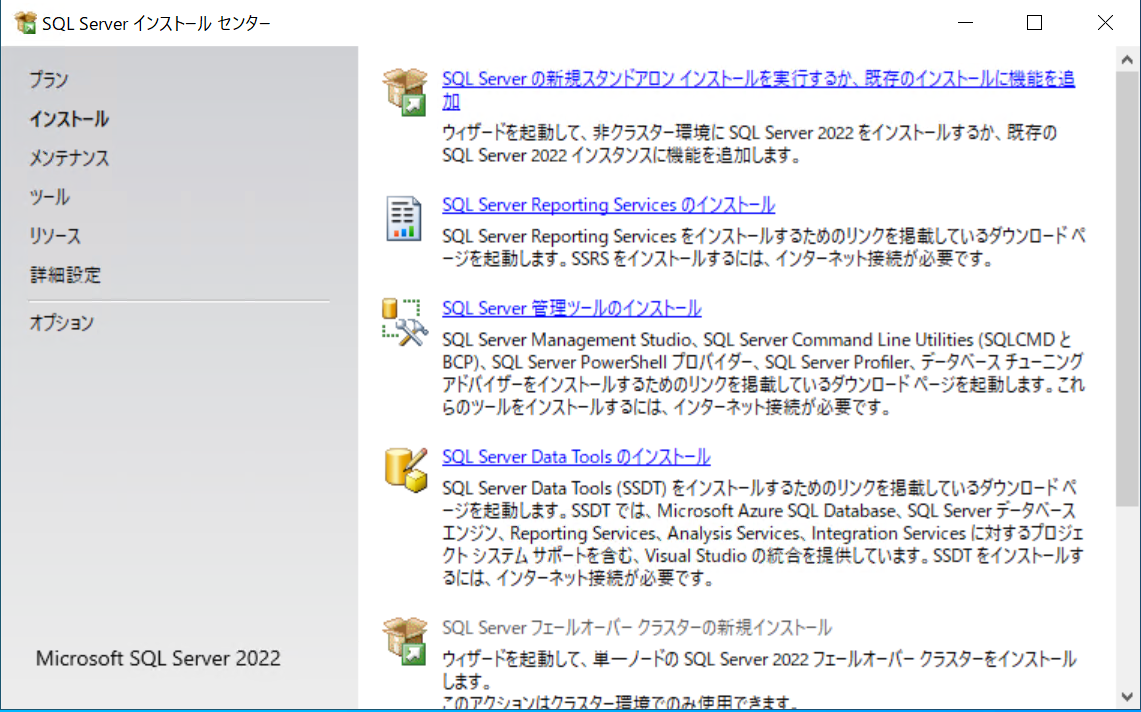The height and width of the screenshot is (712, 1141).
Task: Open 詳細設定 in the sidebar
Action: (x=65, y=275)
